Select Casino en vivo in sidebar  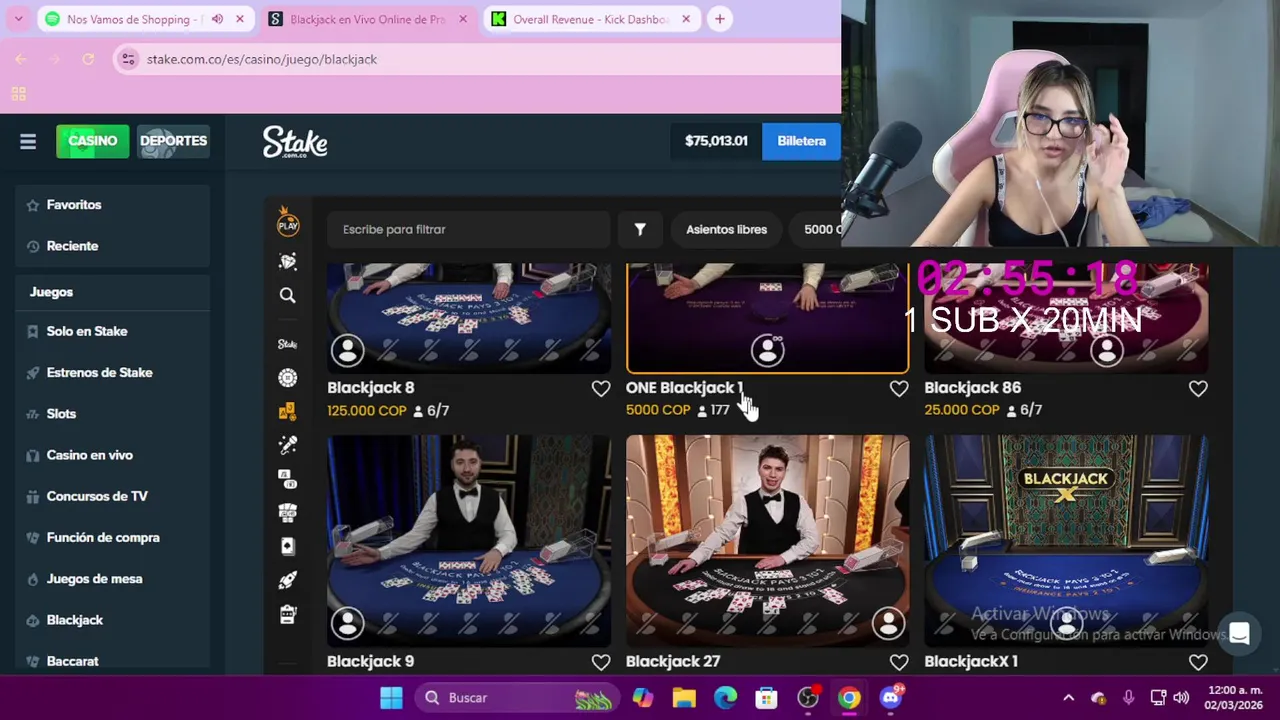point(112,455)
